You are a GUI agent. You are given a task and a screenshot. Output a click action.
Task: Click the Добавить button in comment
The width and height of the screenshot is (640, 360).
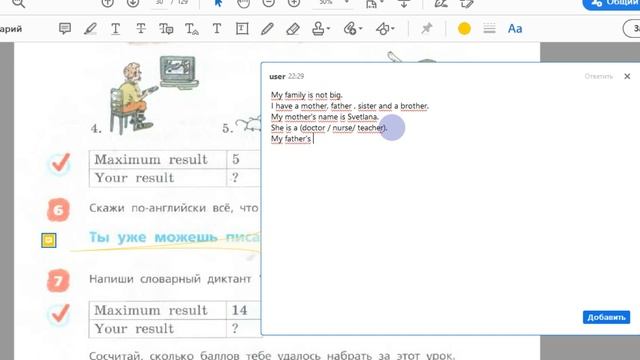pos(606,317)
